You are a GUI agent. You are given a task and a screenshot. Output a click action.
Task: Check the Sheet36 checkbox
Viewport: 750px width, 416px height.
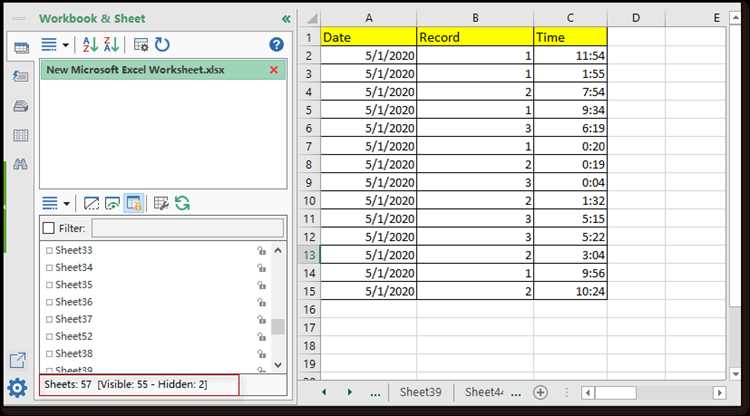pyautogui.click(x=49, y=302)
